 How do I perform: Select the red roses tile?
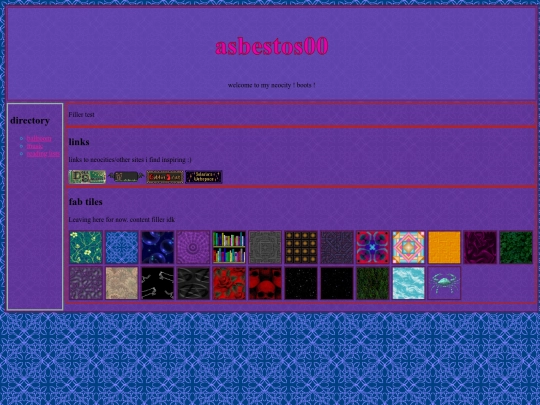(229, 283)
